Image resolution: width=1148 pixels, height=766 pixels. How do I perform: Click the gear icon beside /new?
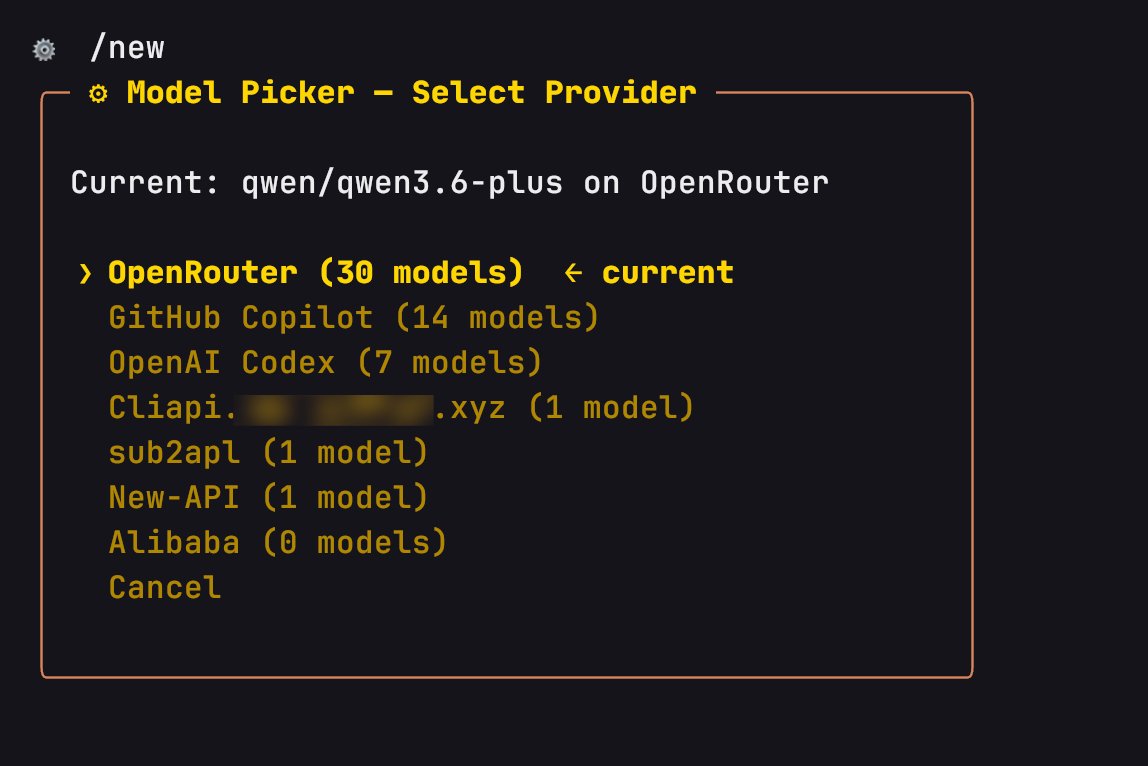click(43, 48)
